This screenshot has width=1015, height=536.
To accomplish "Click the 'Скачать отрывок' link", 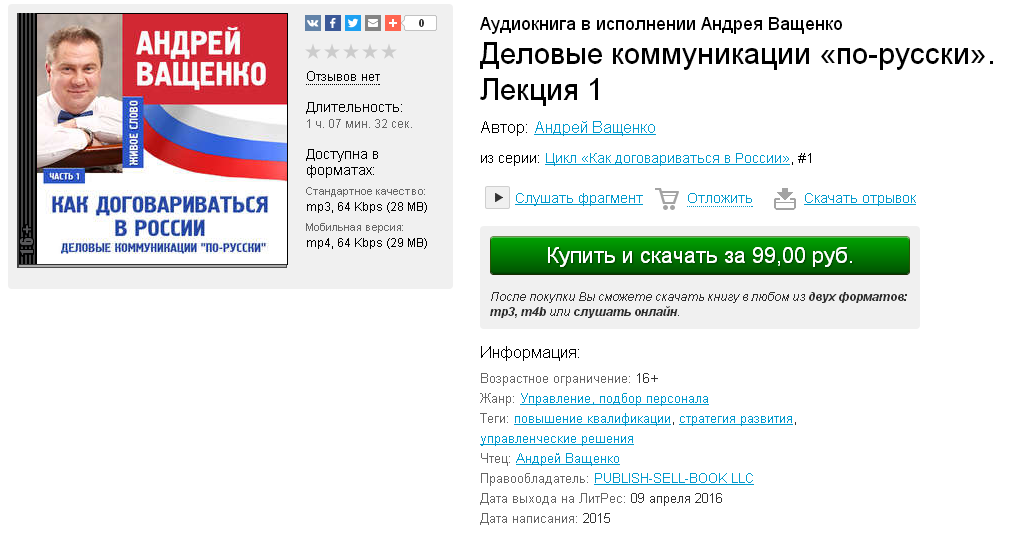I will coord(860,198).
